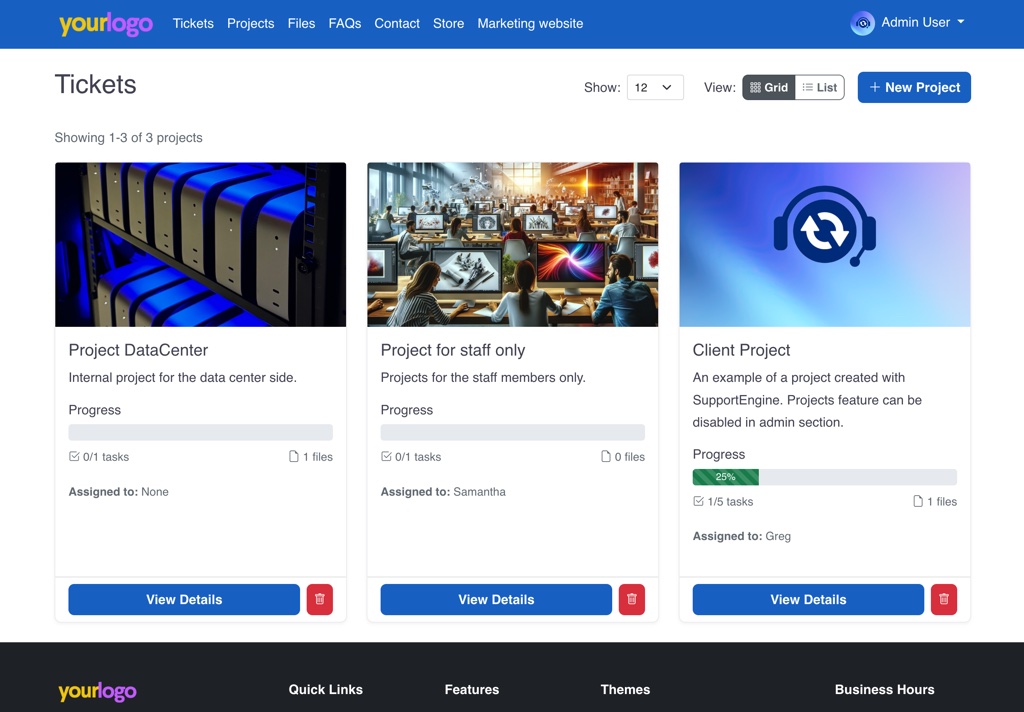Delete the Project DataCenter using trash icon
The image size is (1024, 712).
pyautogui.click(x=320, y=599)
